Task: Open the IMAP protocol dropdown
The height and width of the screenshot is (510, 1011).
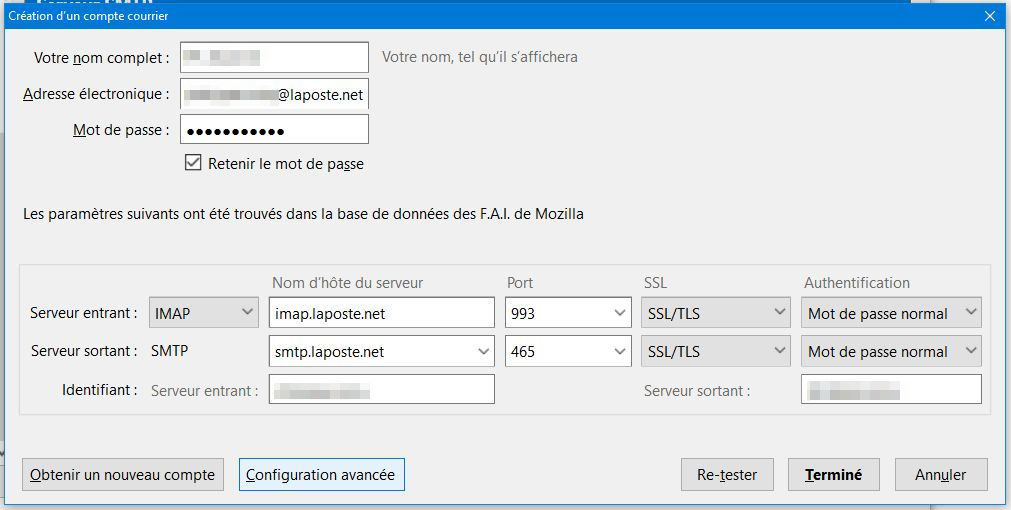Action: [204, 313]
